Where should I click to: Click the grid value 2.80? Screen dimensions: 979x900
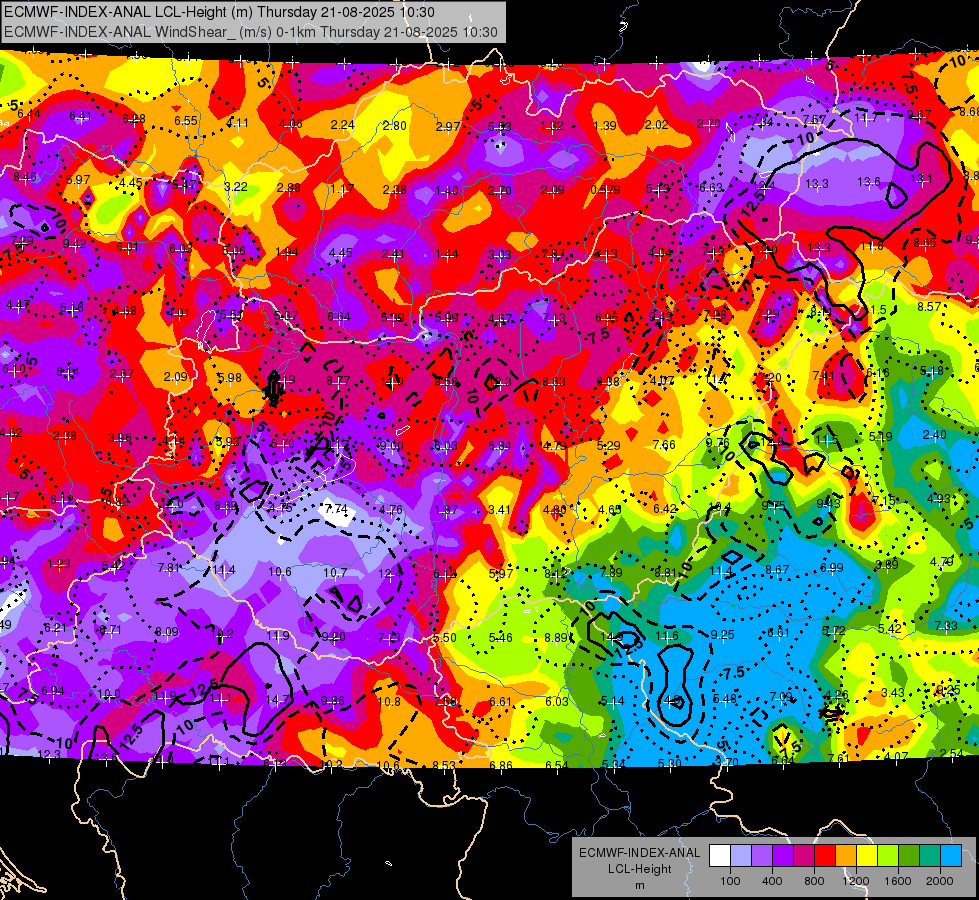(x=395, y=126)
